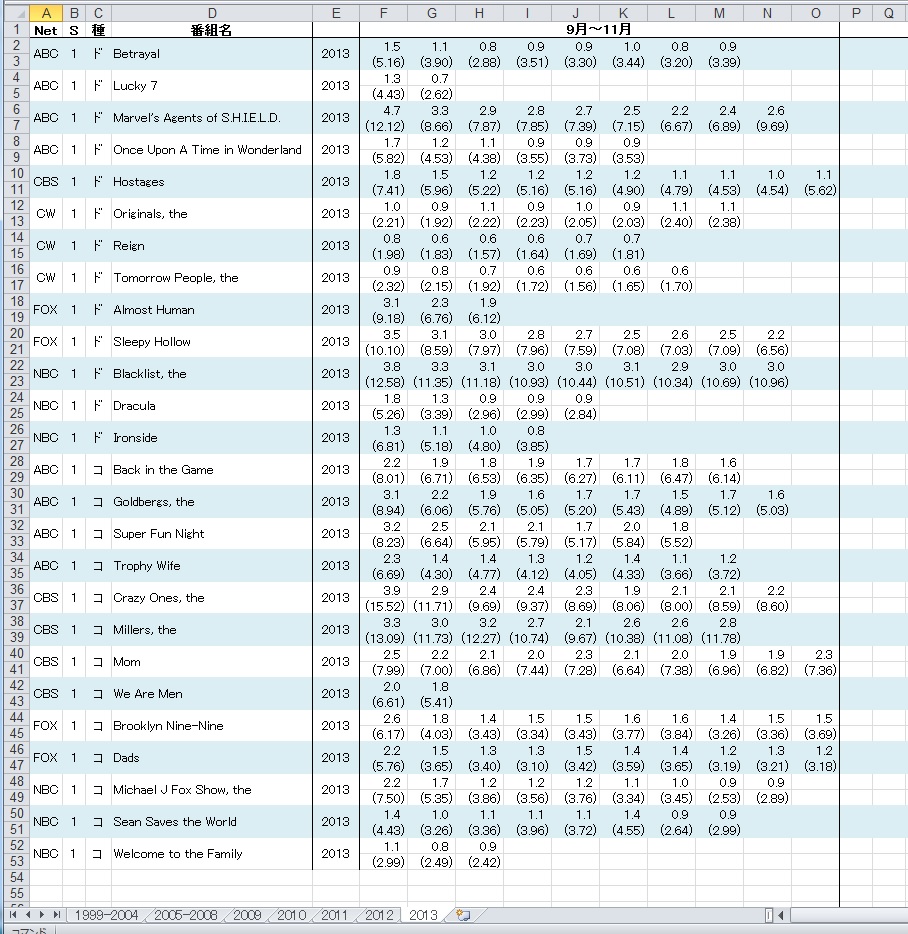Screen dimensions: 908x934
Task: Select the 'Reign' cell
Action: (212, 246)
